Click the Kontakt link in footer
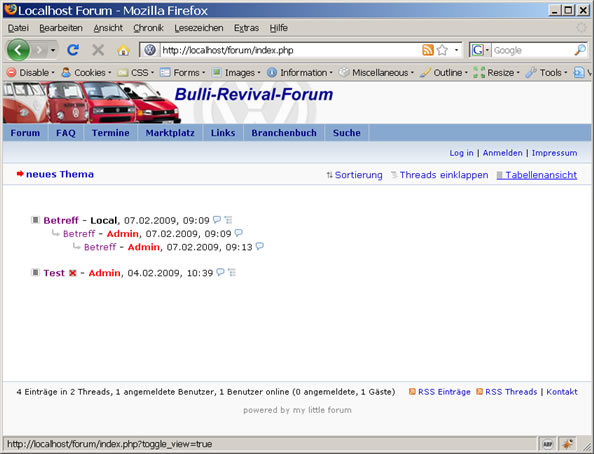Viewport: 594px width, 454px height. pos(562,391)
